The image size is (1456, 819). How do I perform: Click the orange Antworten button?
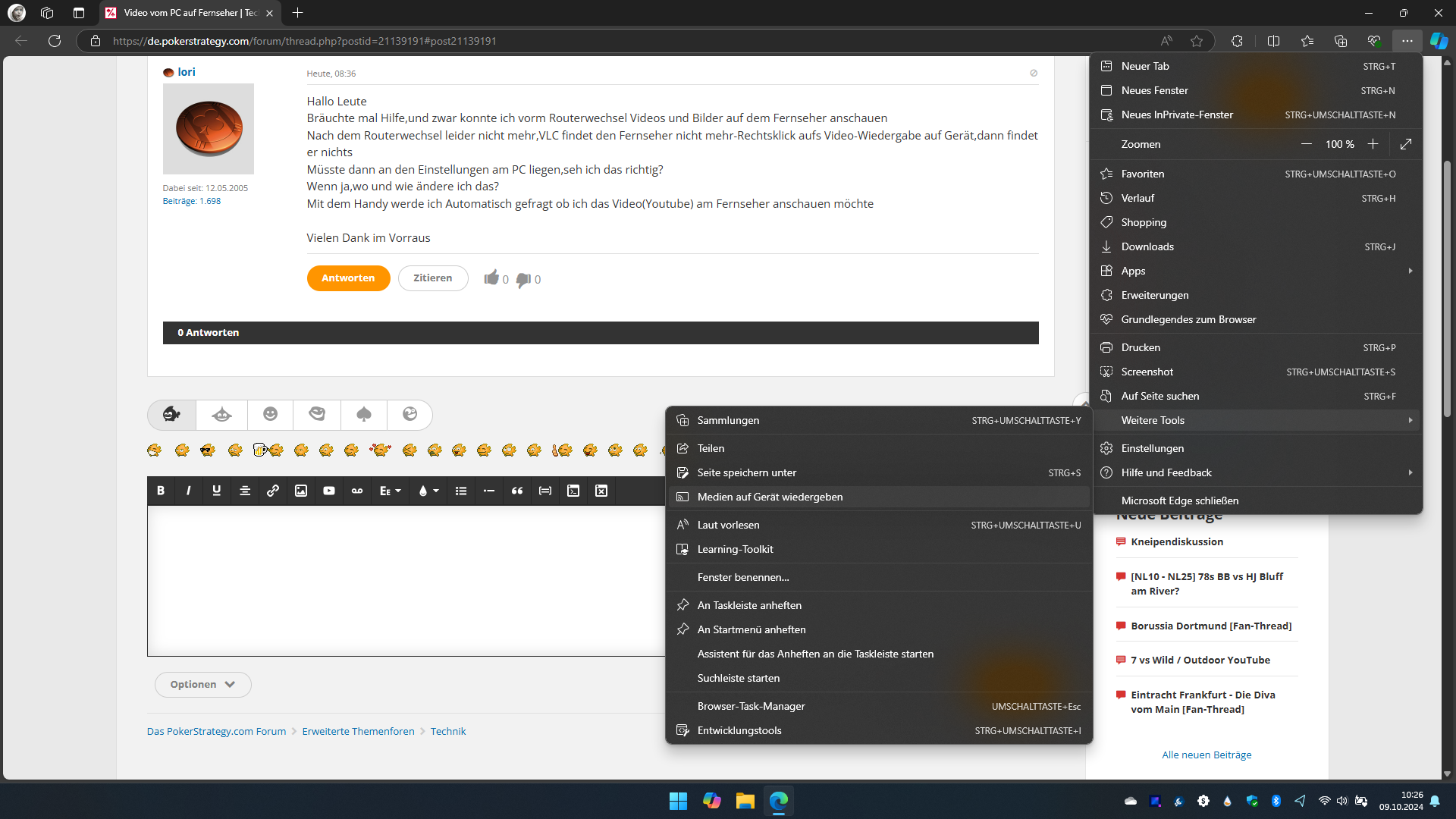348,278
